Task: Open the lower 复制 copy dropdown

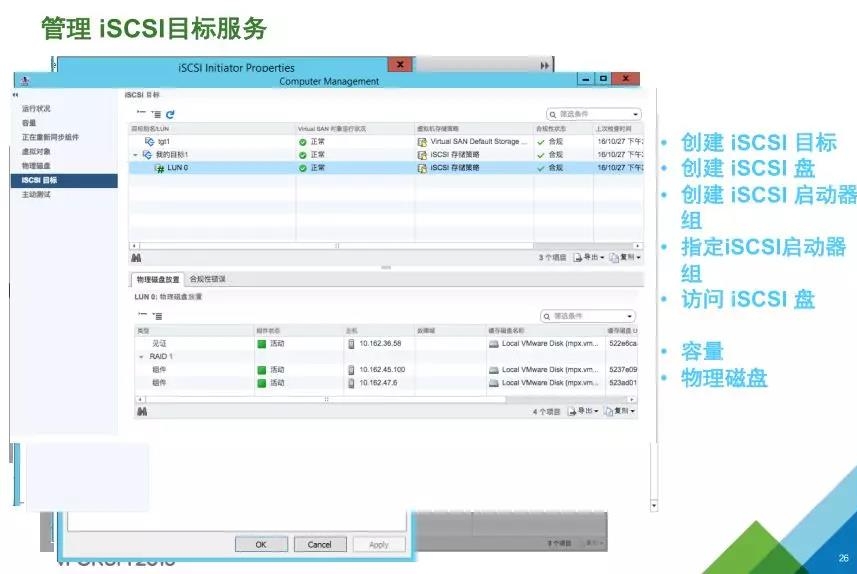Action: pos(624,411)
